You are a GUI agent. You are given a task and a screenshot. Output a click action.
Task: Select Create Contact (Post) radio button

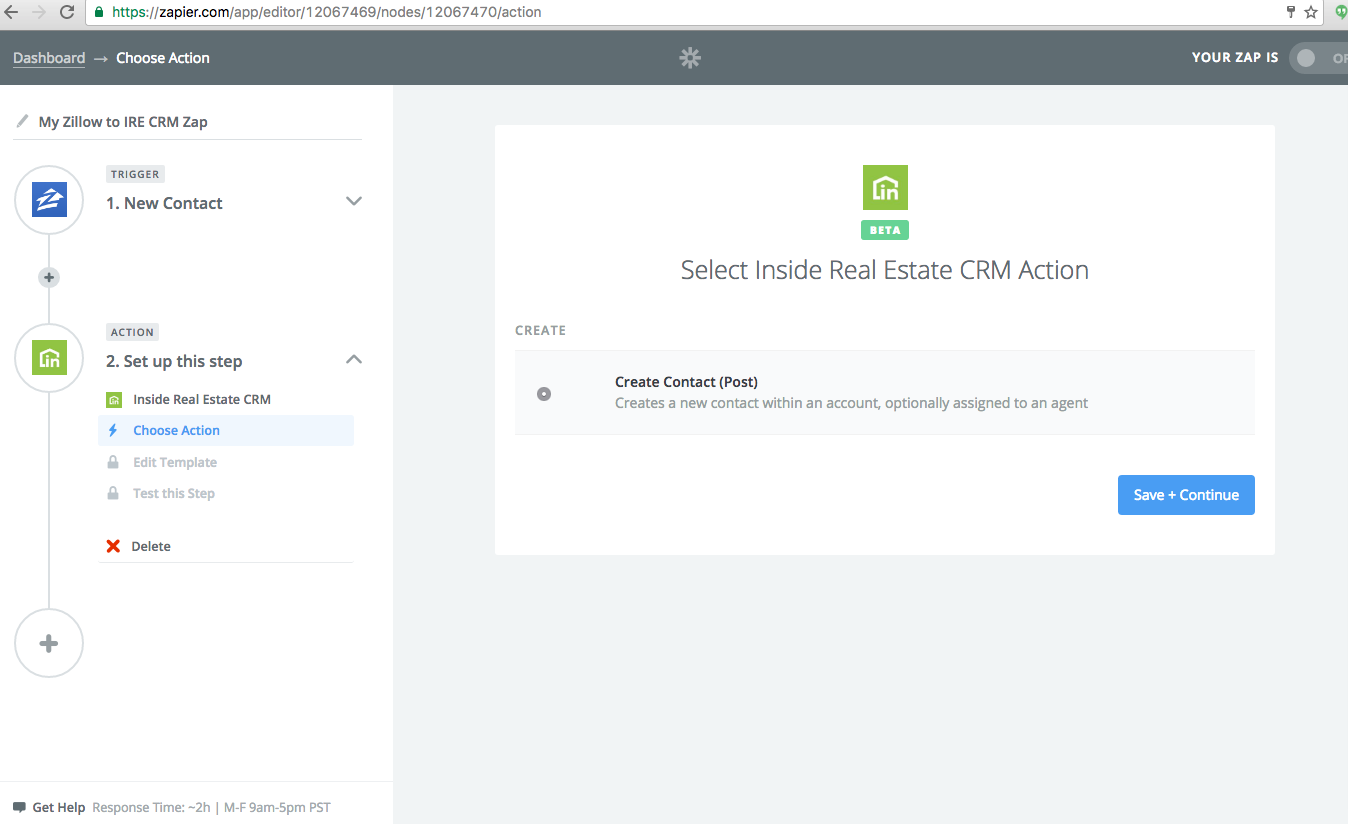pyautogui.click(x=544, y=394)
